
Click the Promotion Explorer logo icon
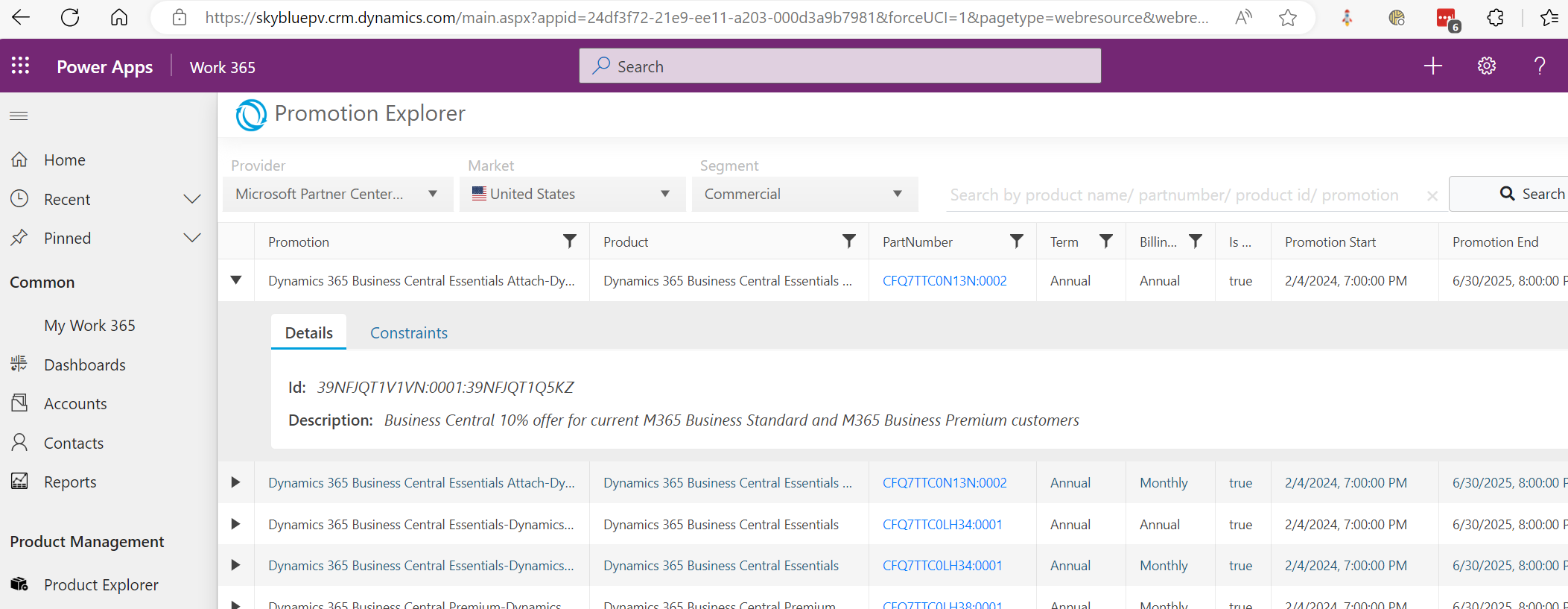(251, 114)
